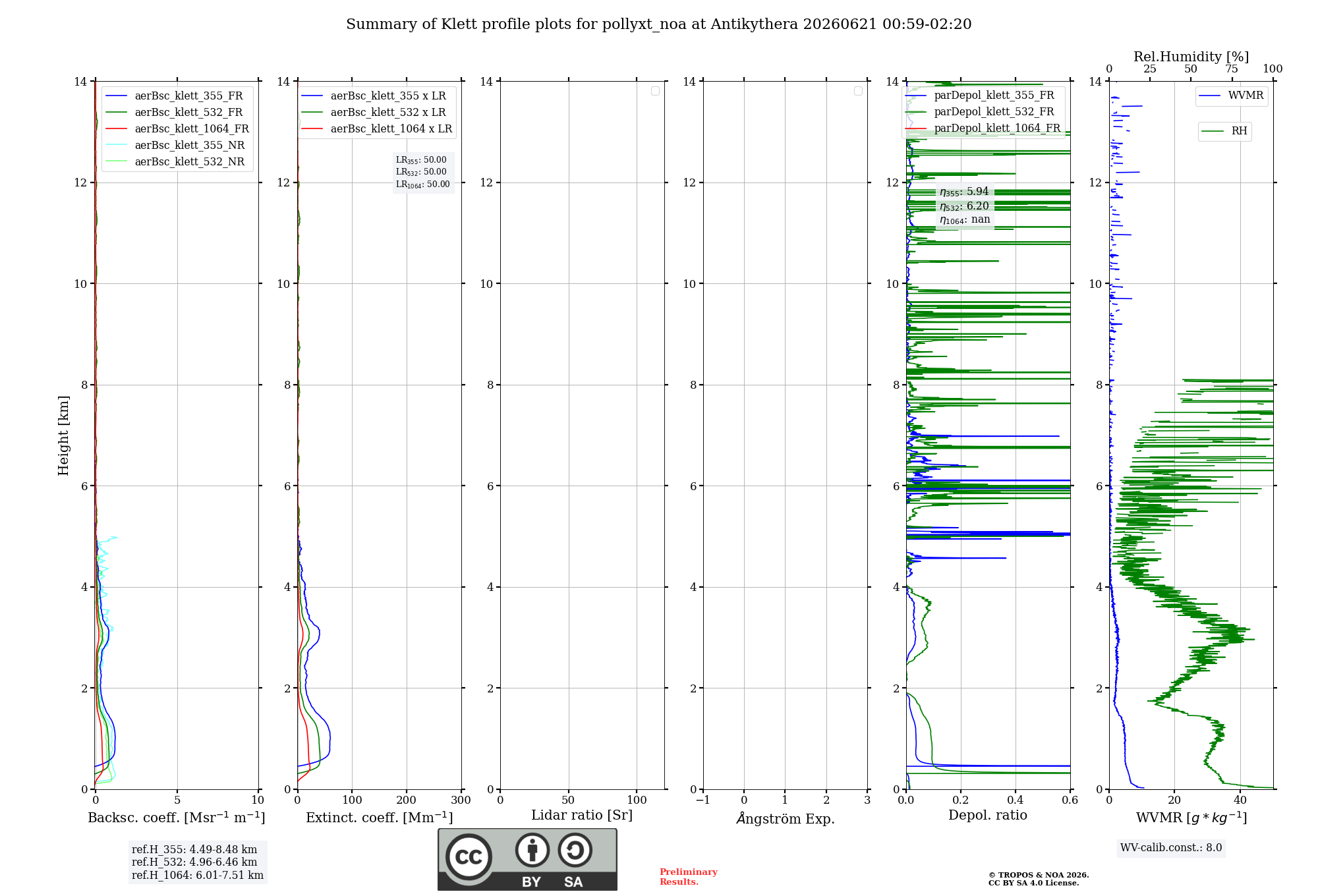Screen dimensions: 1318x896
Task: Click the Lidar ratio [Sr] axis label
Action: (x=582, y=815)
